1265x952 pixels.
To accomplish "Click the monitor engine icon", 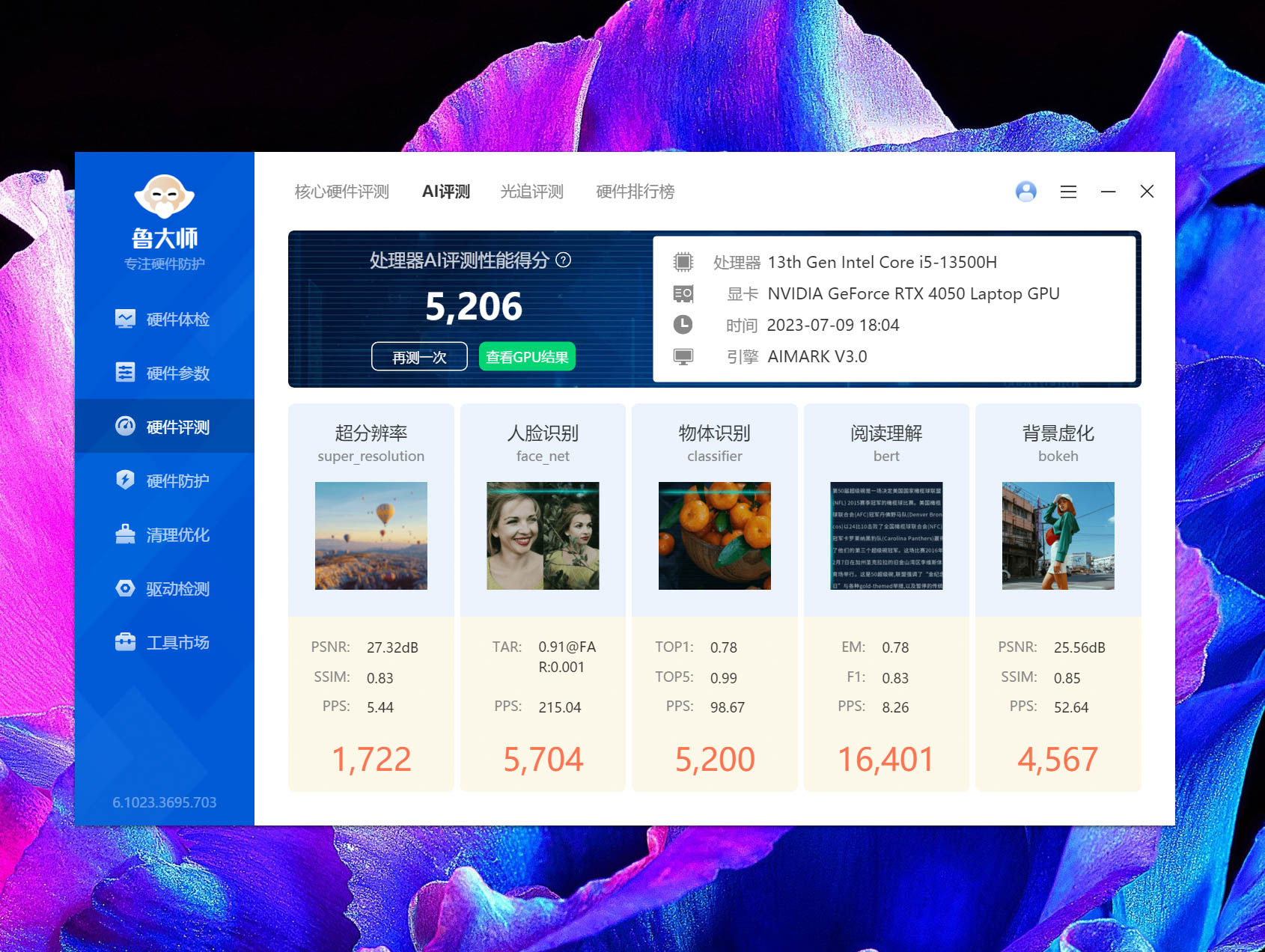I will (x=683, y=356).
